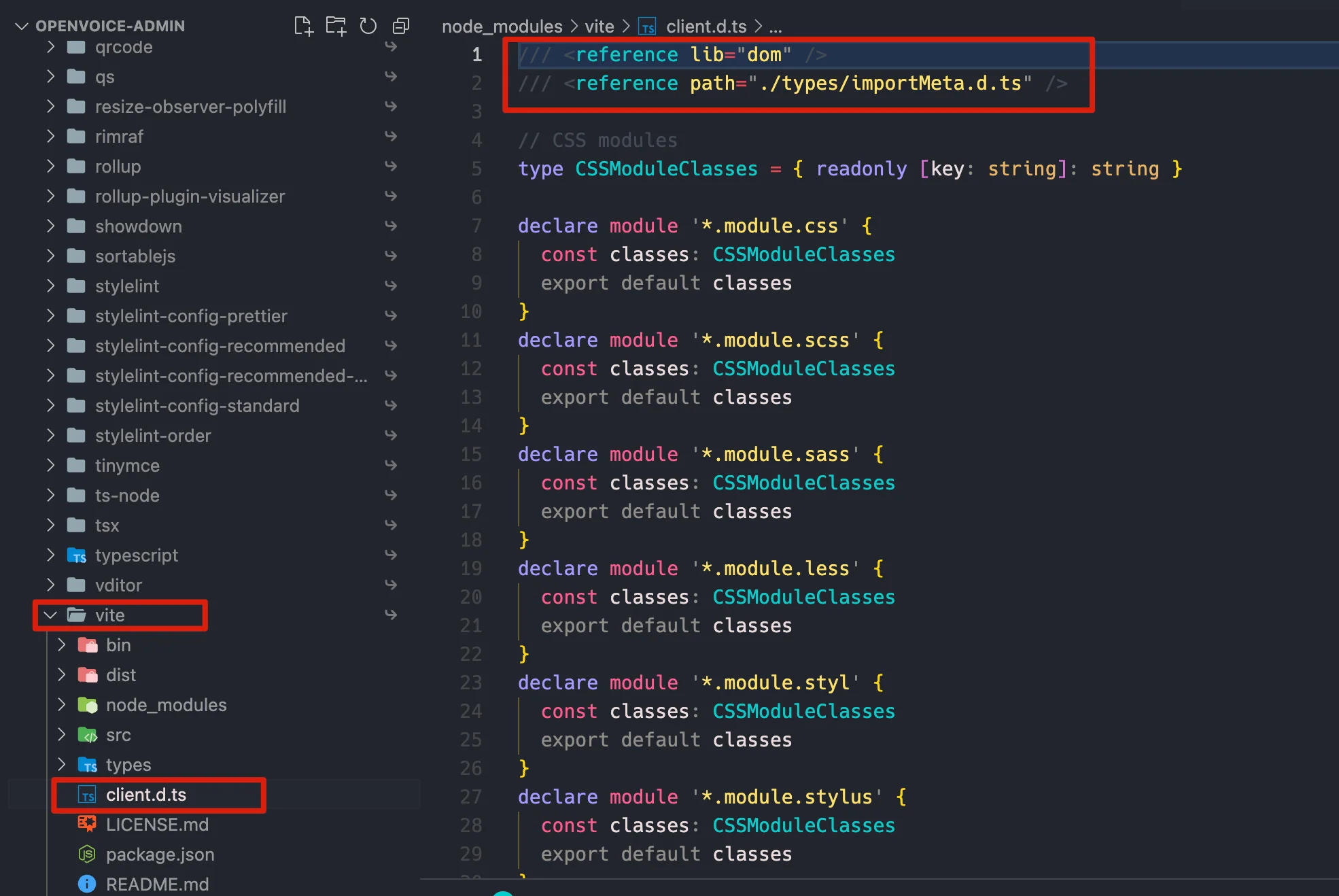Select the stylelint-config-recommended folder
The image size is (1339, 896).
pos(220,346)
